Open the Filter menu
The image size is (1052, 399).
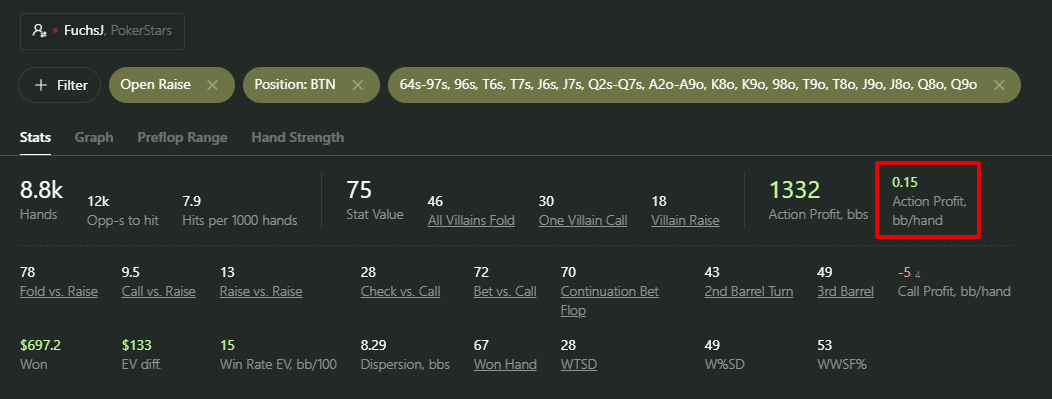(59, 85)
